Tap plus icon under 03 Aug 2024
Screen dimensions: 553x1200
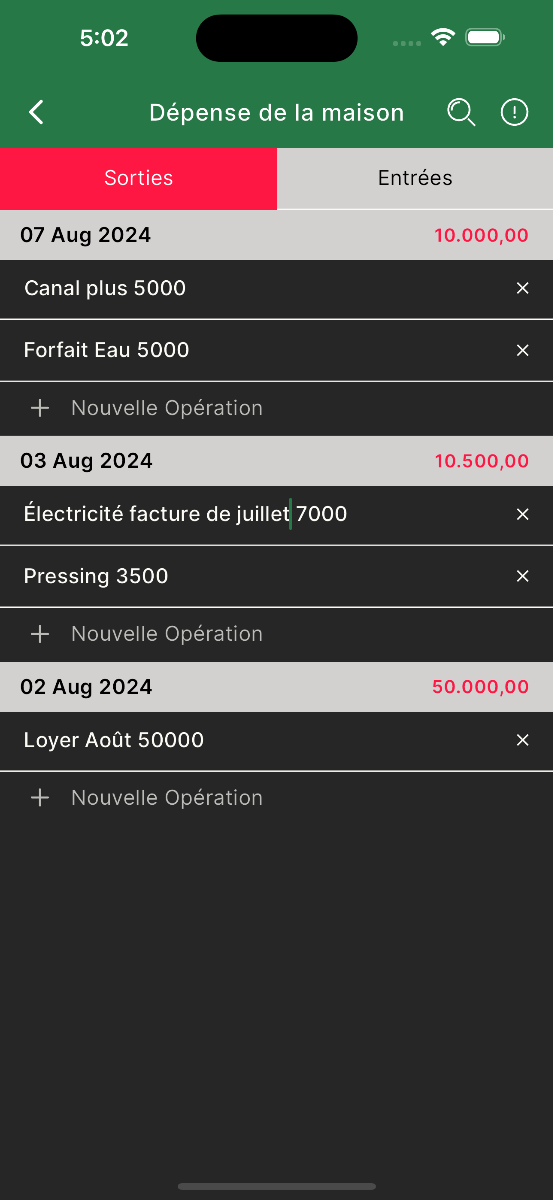tap(40, 634)
